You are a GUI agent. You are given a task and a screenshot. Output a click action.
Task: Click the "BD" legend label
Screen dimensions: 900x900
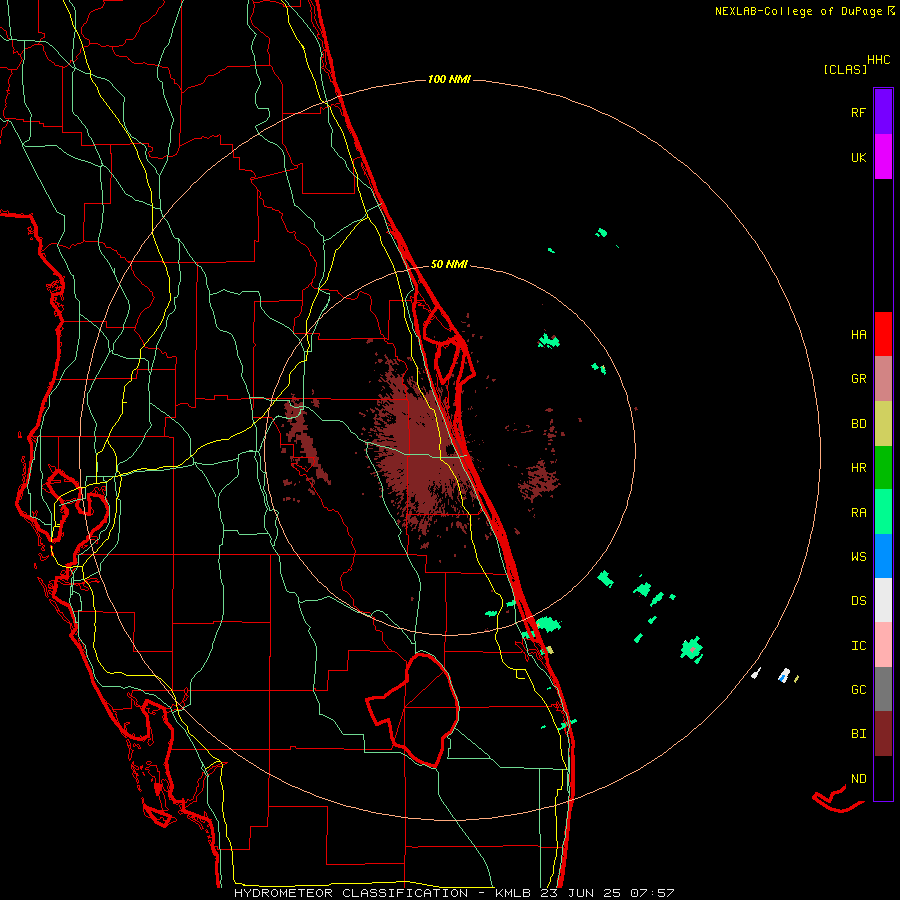[x=858, y=424]
